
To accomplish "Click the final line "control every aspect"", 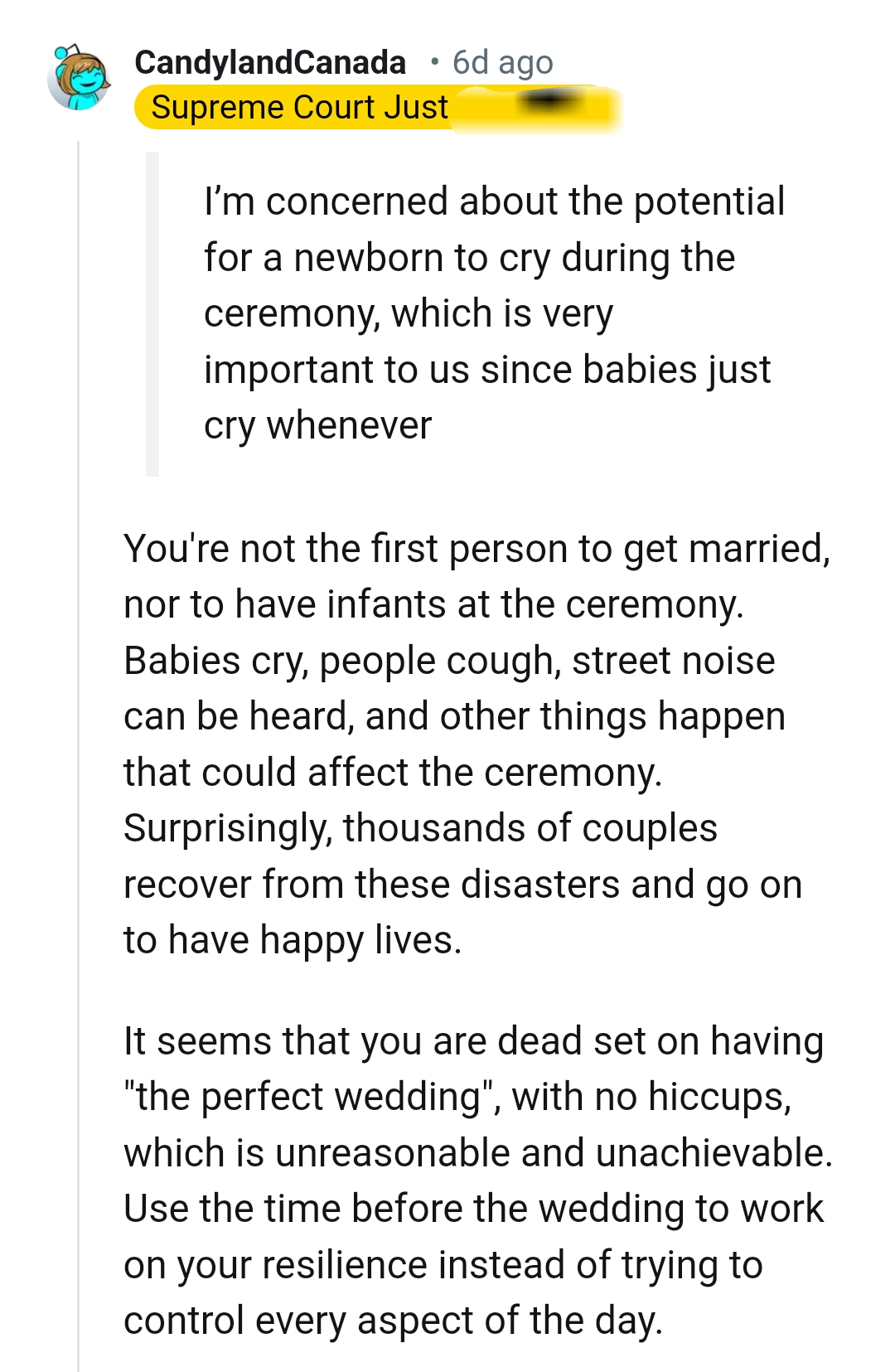I will point(393,1321).
